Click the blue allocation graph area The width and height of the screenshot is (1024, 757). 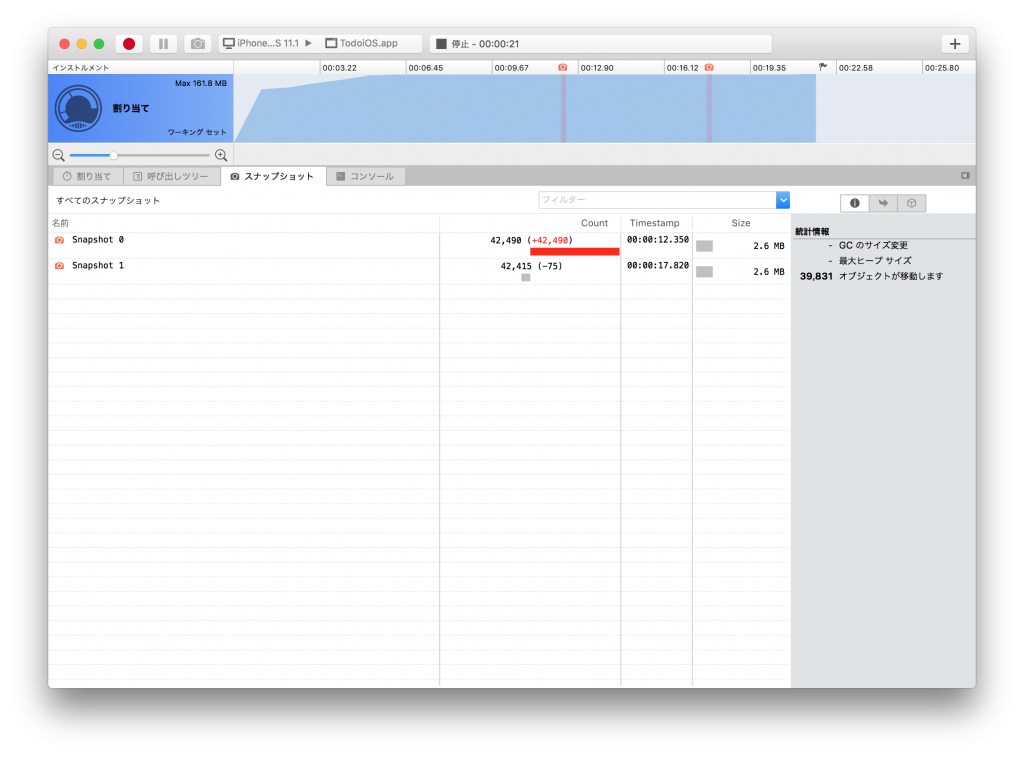pos(525,108)
